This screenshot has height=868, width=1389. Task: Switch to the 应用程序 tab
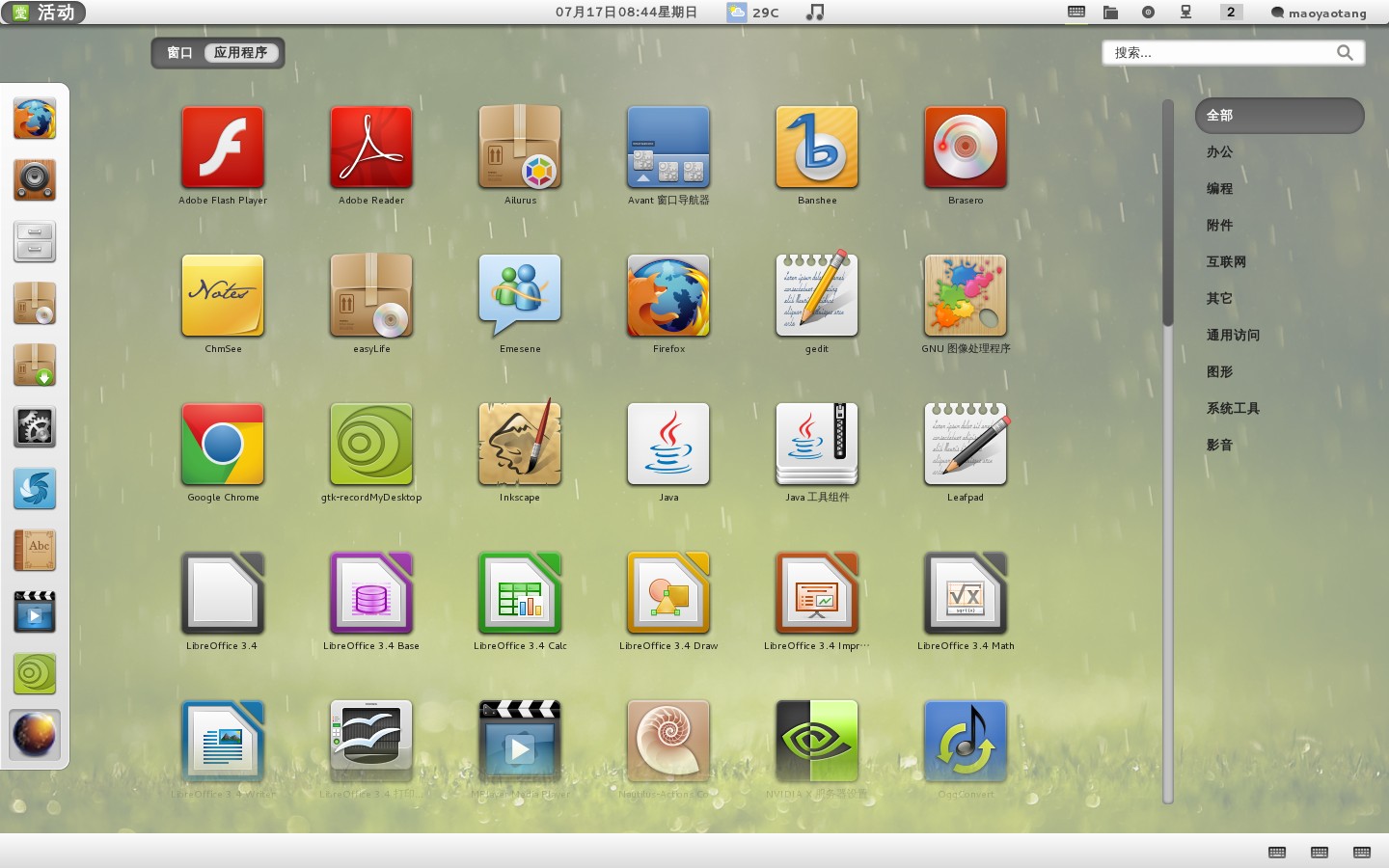[x=241, y=53]
